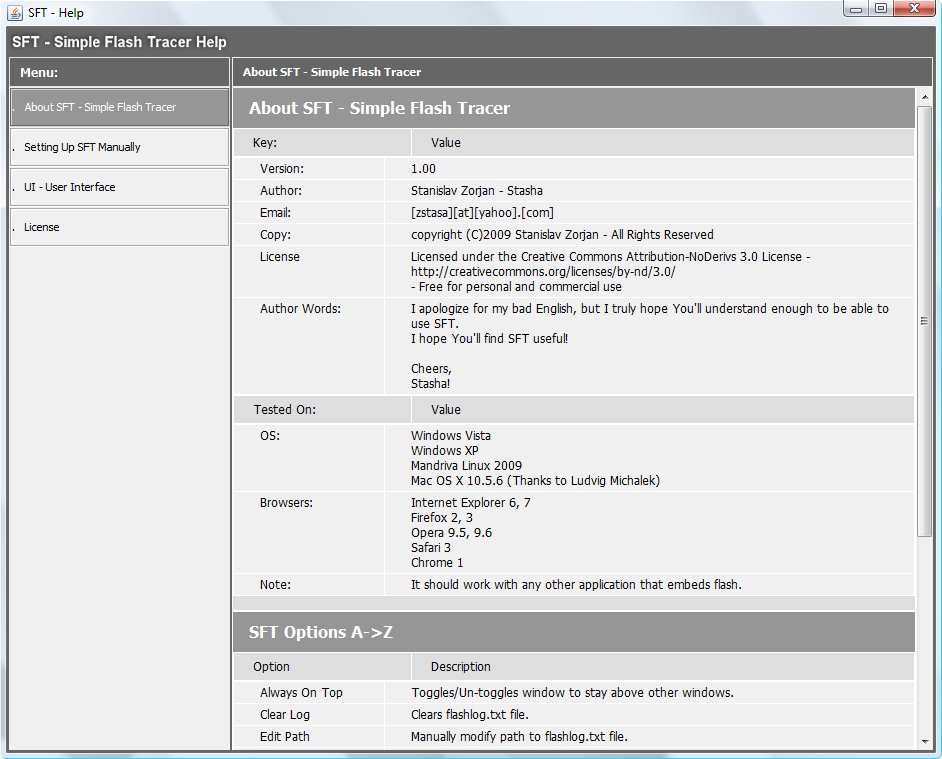The width and height of the screenshot is (942, 759).
Task: Click the Chrome 1 entry
Action: pyautogui.click(x=437, y=562)
